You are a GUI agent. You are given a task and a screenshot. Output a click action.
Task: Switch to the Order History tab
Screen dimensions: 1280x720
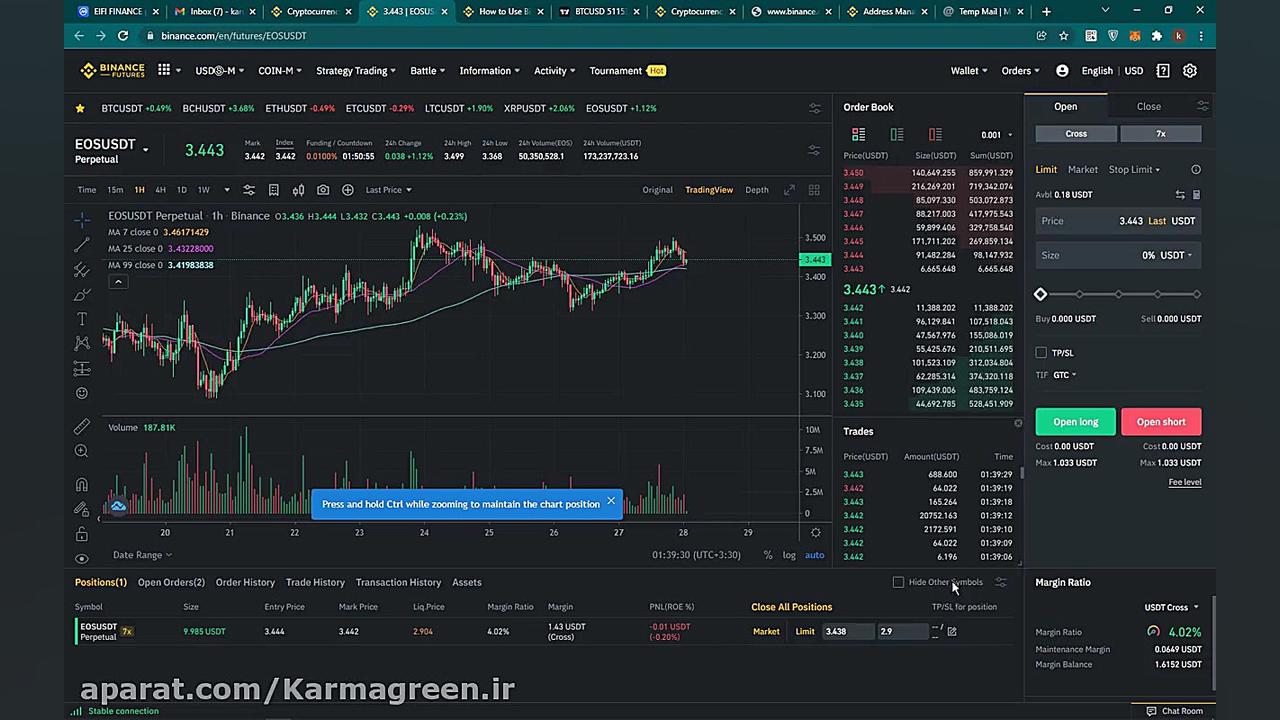pyautogui.click(x=245, y=582)
